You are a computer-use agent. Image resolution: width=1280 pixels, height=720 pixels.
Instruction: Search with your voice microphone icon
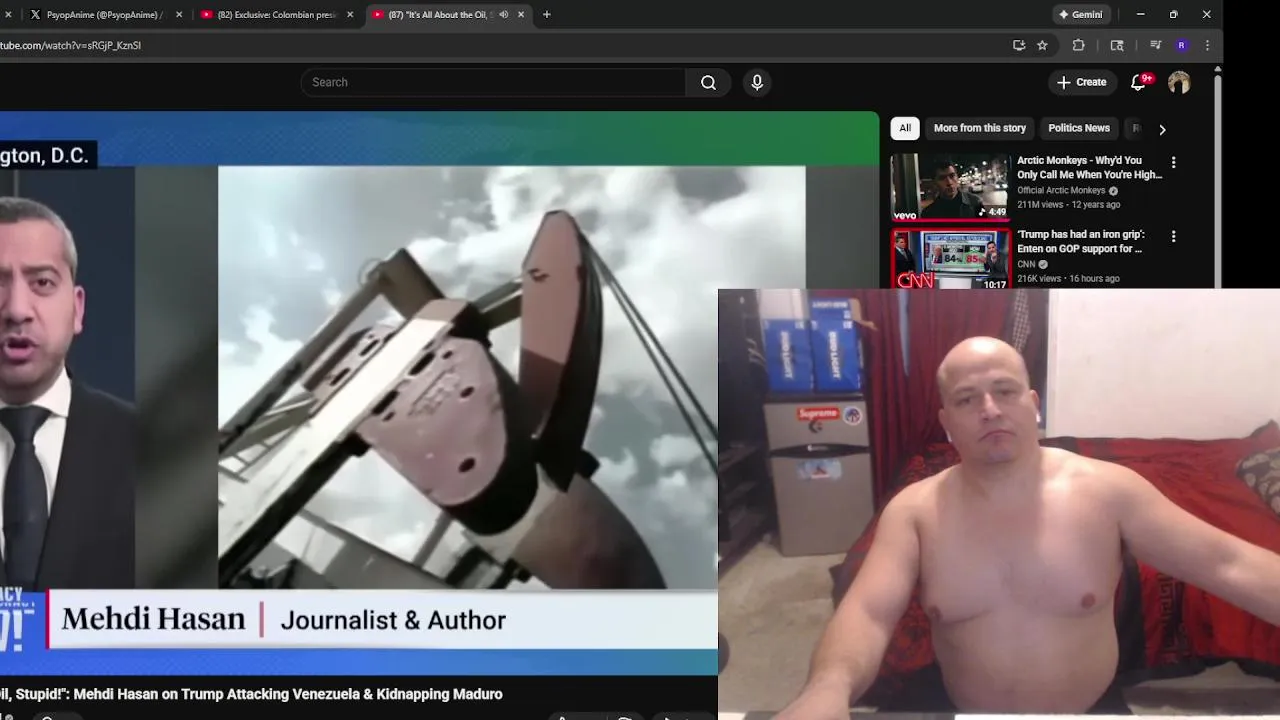point(757,82)
